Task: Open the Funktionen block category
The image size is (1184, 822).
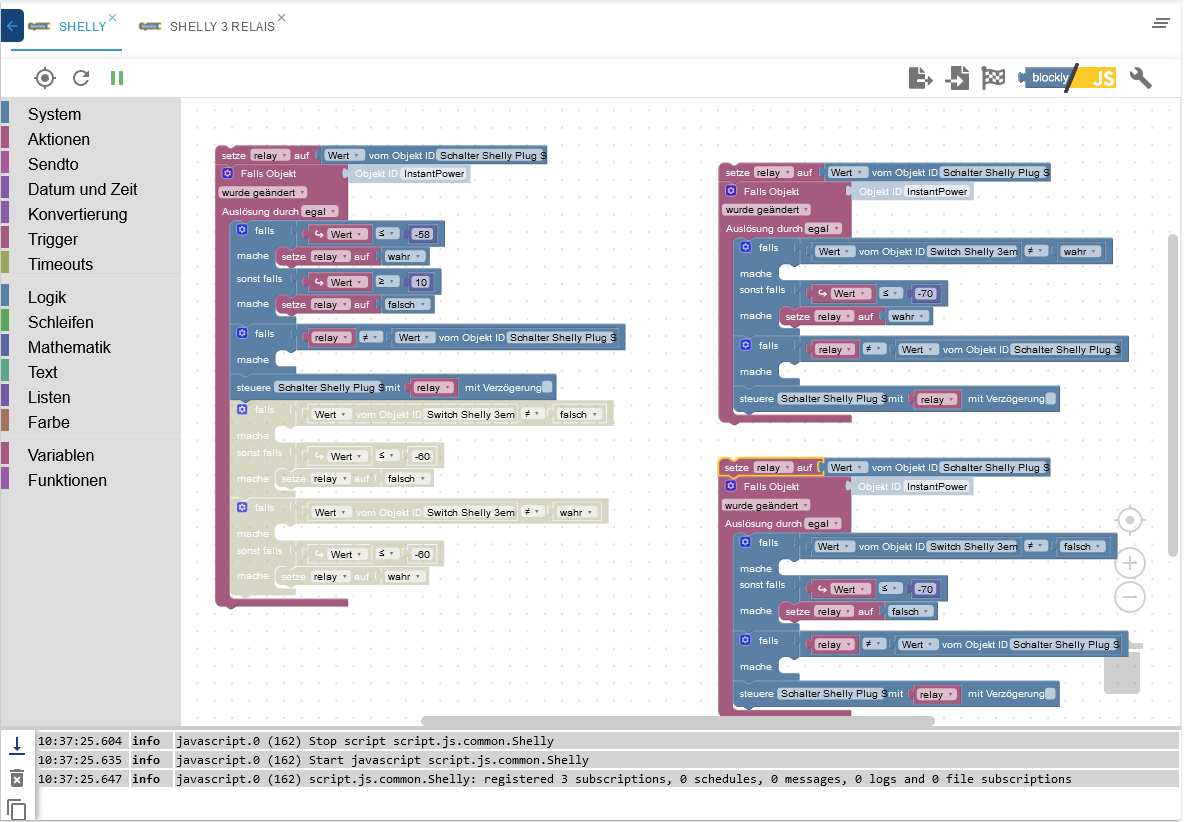Action: tap(67, 480)
